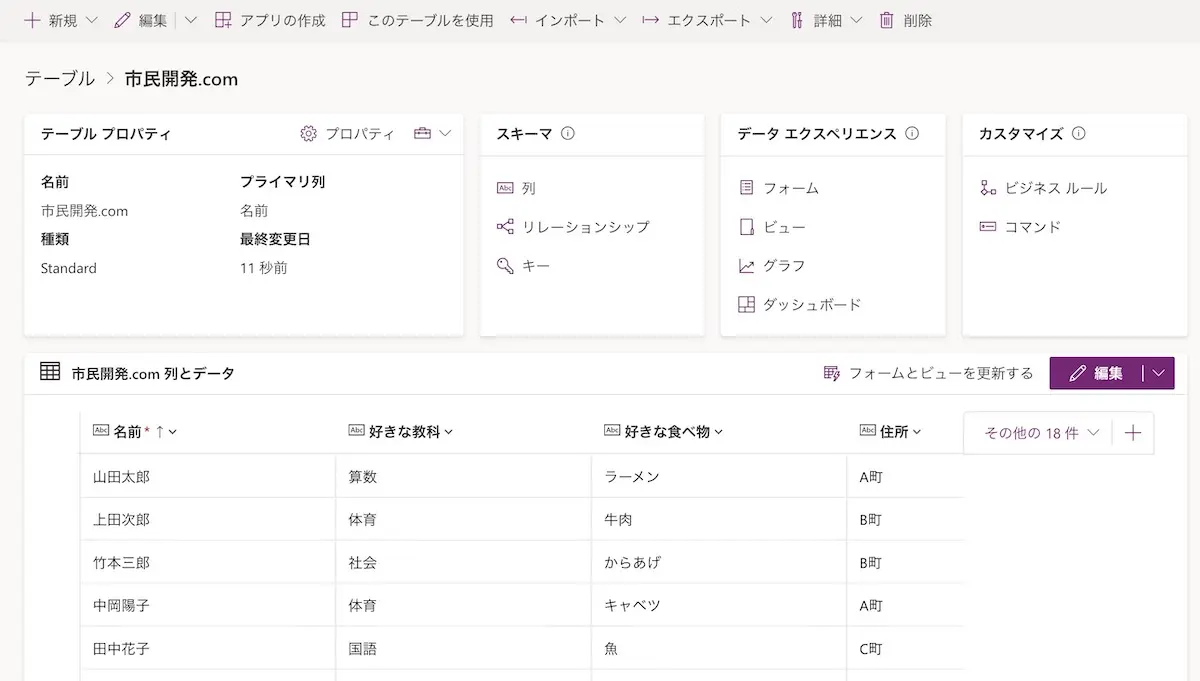Click the plus icon to add column
Screen dimensions: 1200x681
[1133, 433]
